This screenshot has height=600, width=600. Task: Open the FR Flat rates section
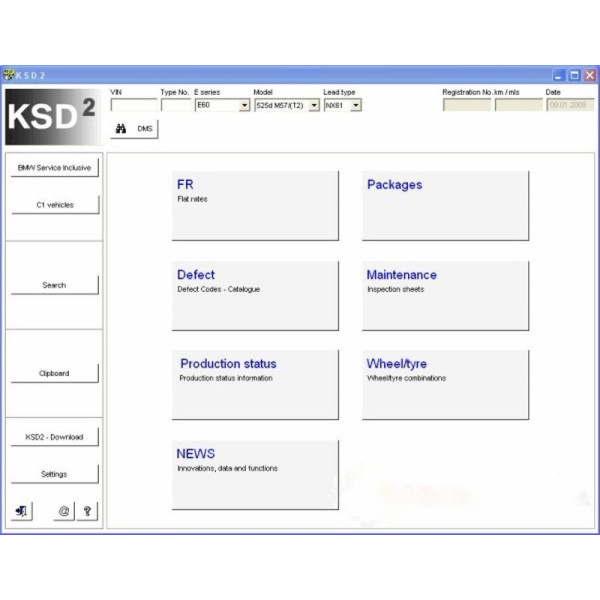[x=255, y=205]
